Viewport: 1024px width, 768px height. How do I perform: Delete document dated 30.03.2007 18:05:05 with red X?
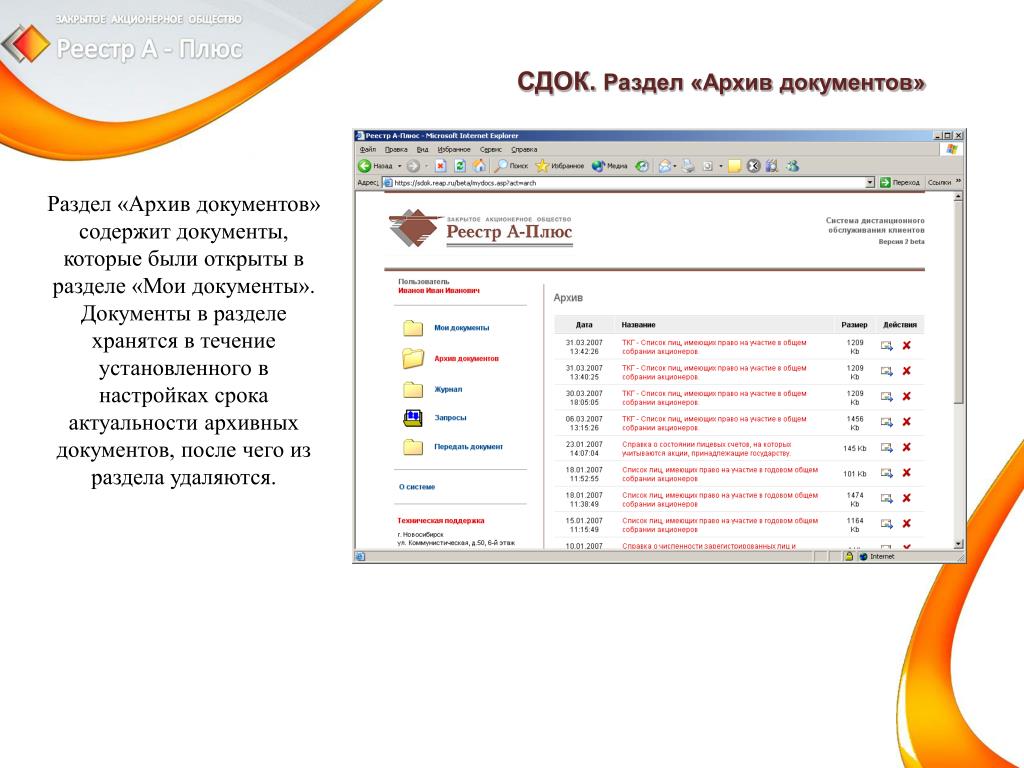906,396
